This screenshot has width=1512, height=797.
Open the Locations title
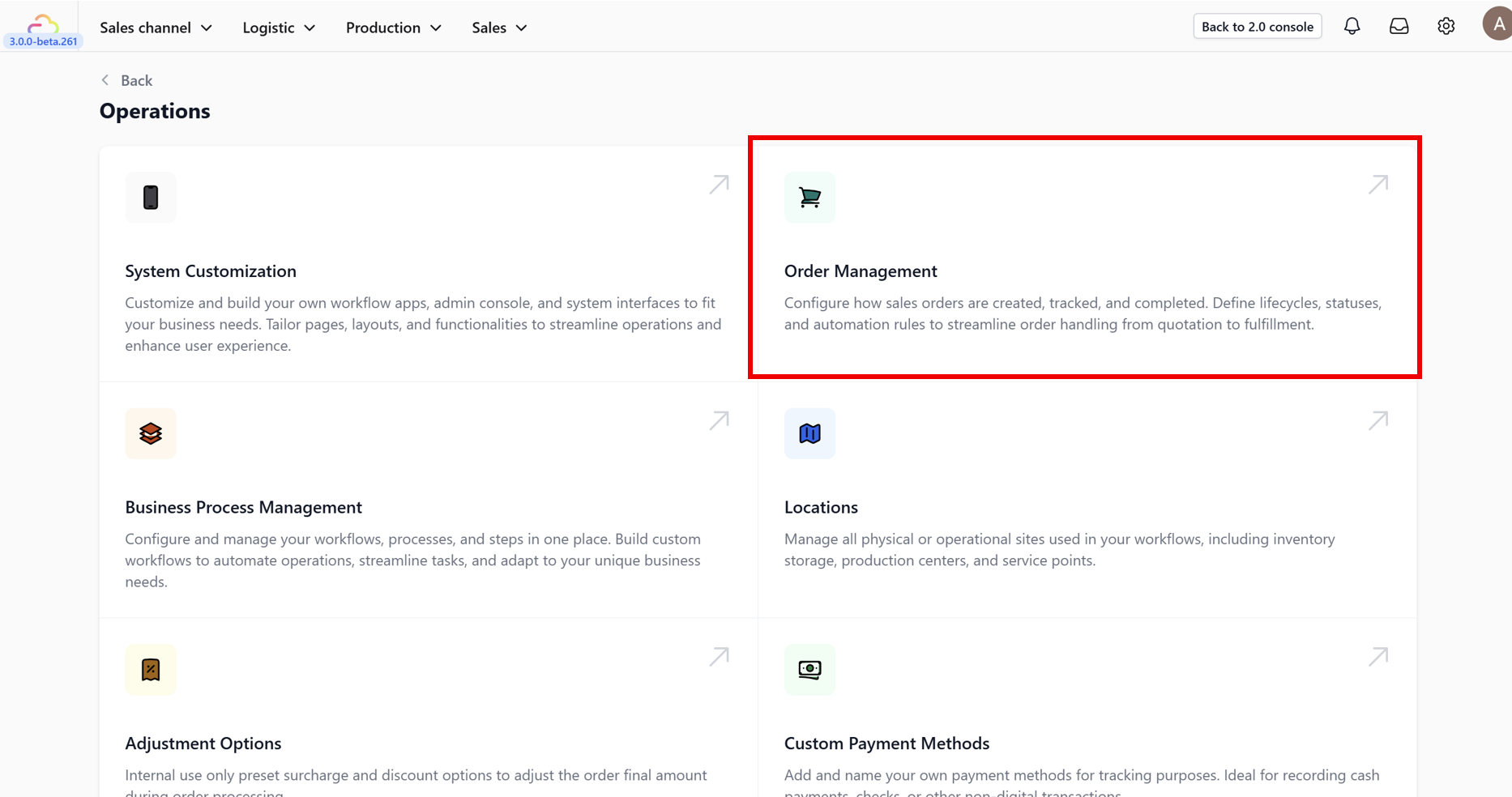pyautogui.click(x=821, y=508)
